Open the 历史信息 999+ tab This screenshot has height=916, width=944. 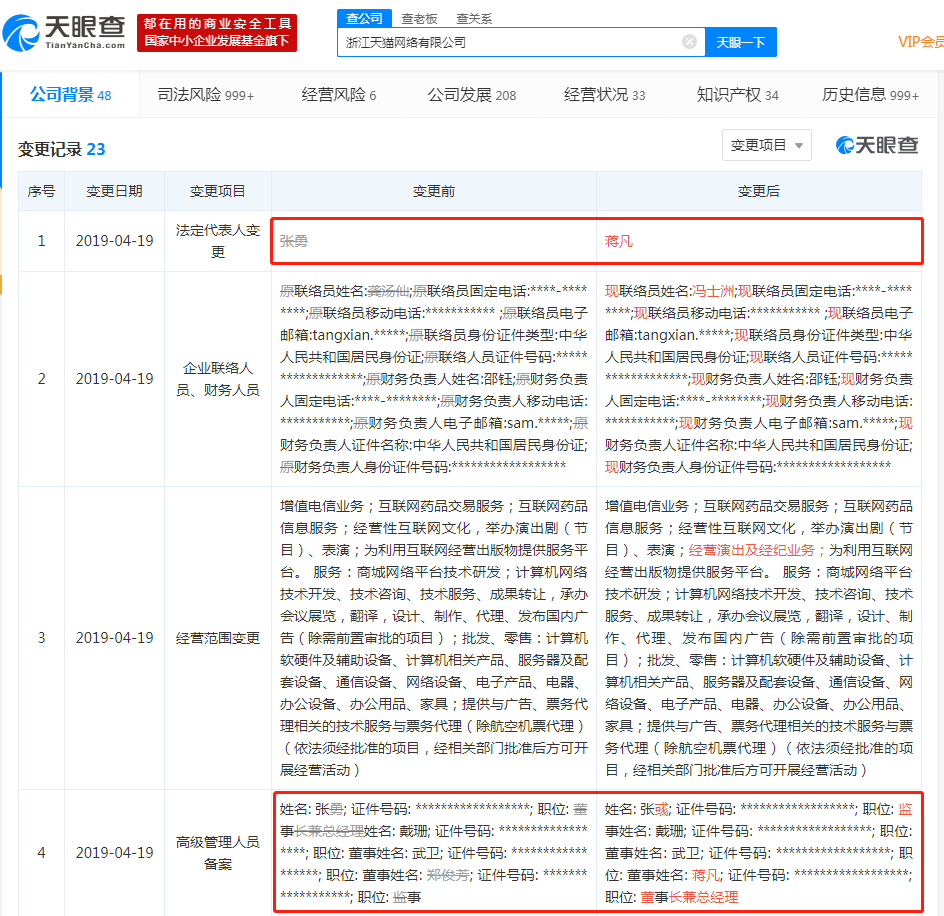point(871,95)
